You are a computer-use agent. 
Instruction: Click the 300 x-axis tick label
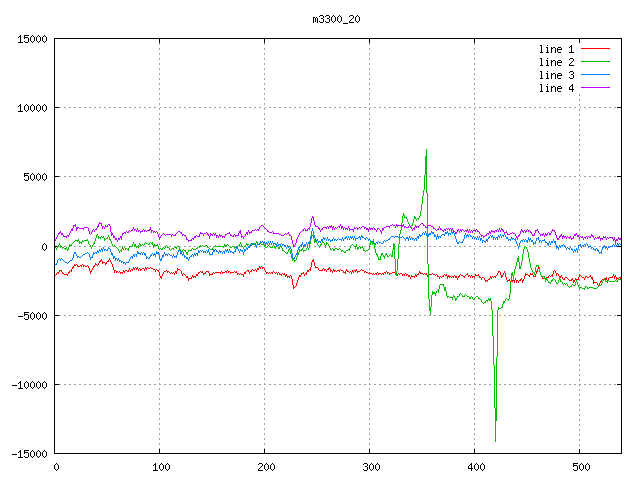[x=370, y=467]
